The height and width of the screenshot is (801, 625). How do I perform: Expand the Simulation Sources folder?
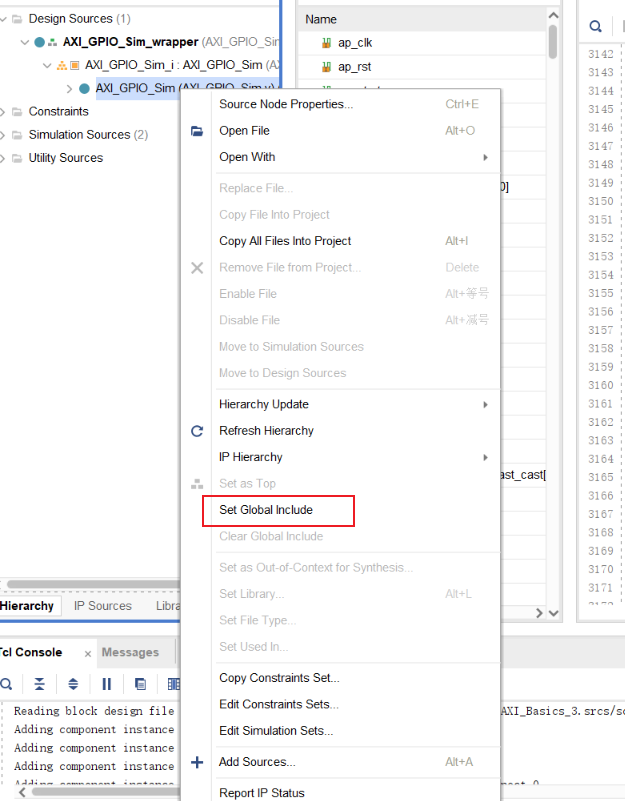coord(4,135)
